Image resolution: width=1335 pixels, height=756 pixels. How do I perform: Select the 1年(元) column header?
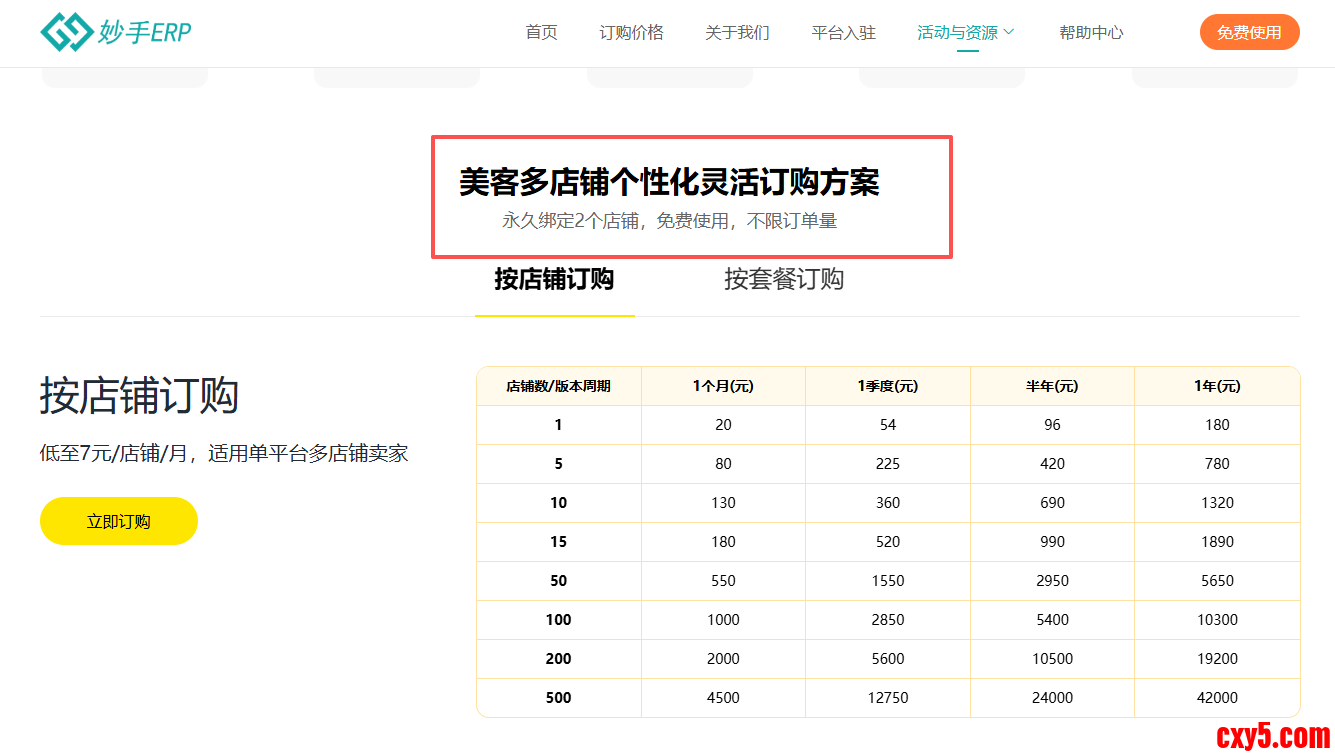(1217, 386)
